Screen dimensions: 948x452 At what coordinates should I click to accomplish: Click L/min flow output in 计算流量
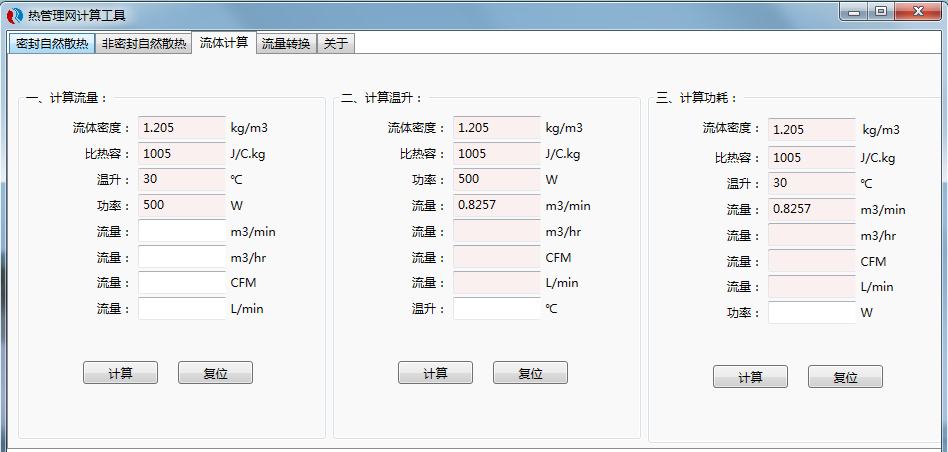click(x=182, y=309)
